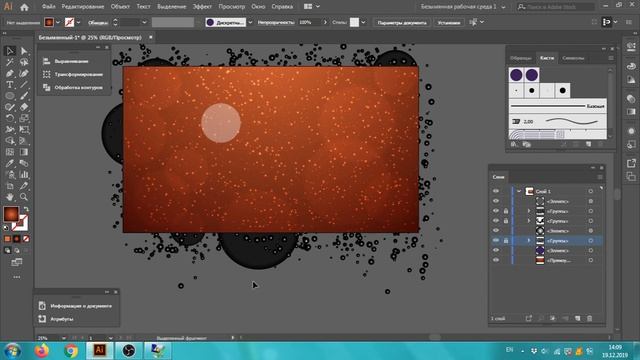Open stroke weight dropdown
640x360 pixels.
[144, 22]
